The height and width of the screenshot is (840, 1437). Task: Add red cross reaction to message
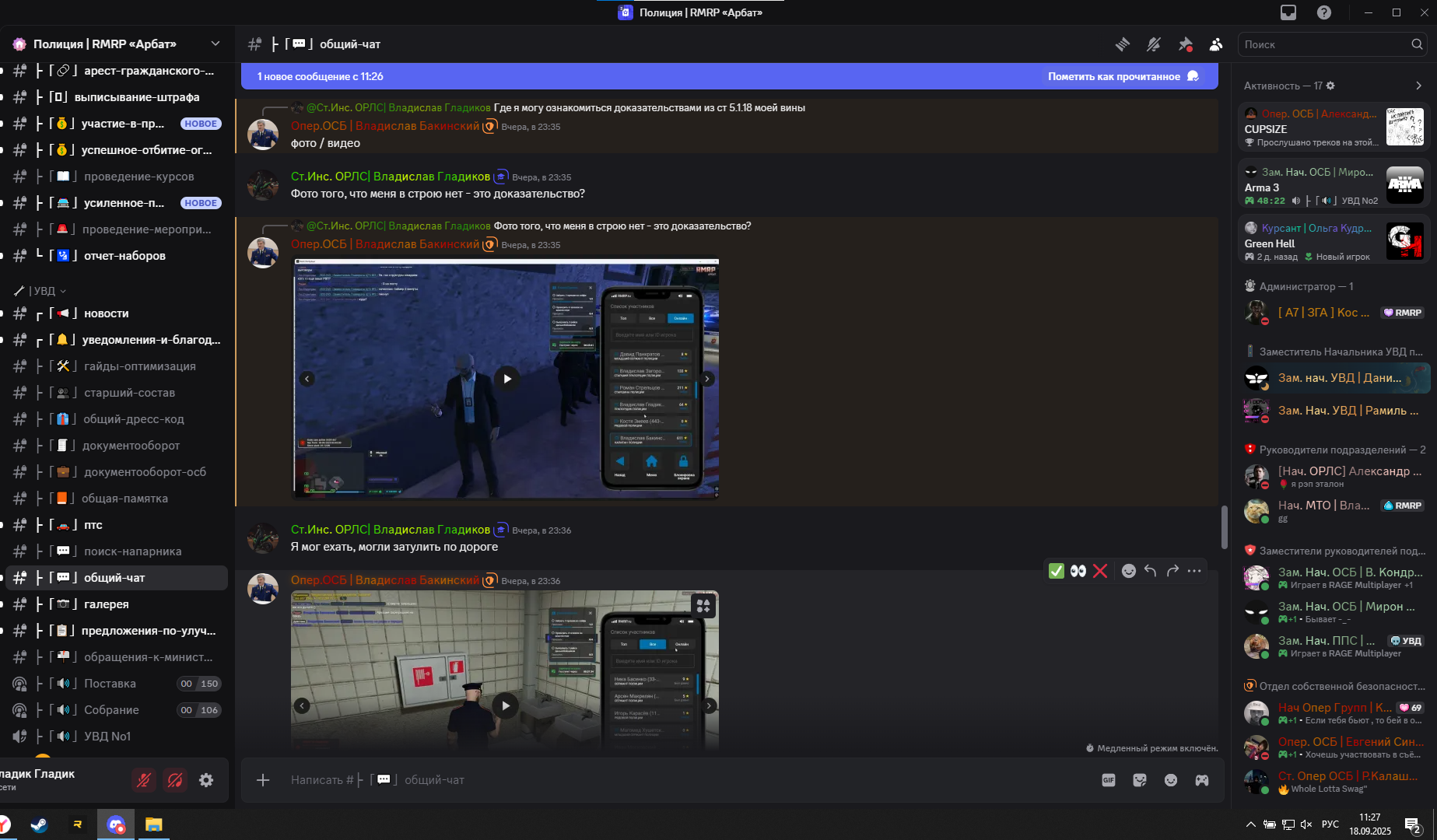point(1099,571)
